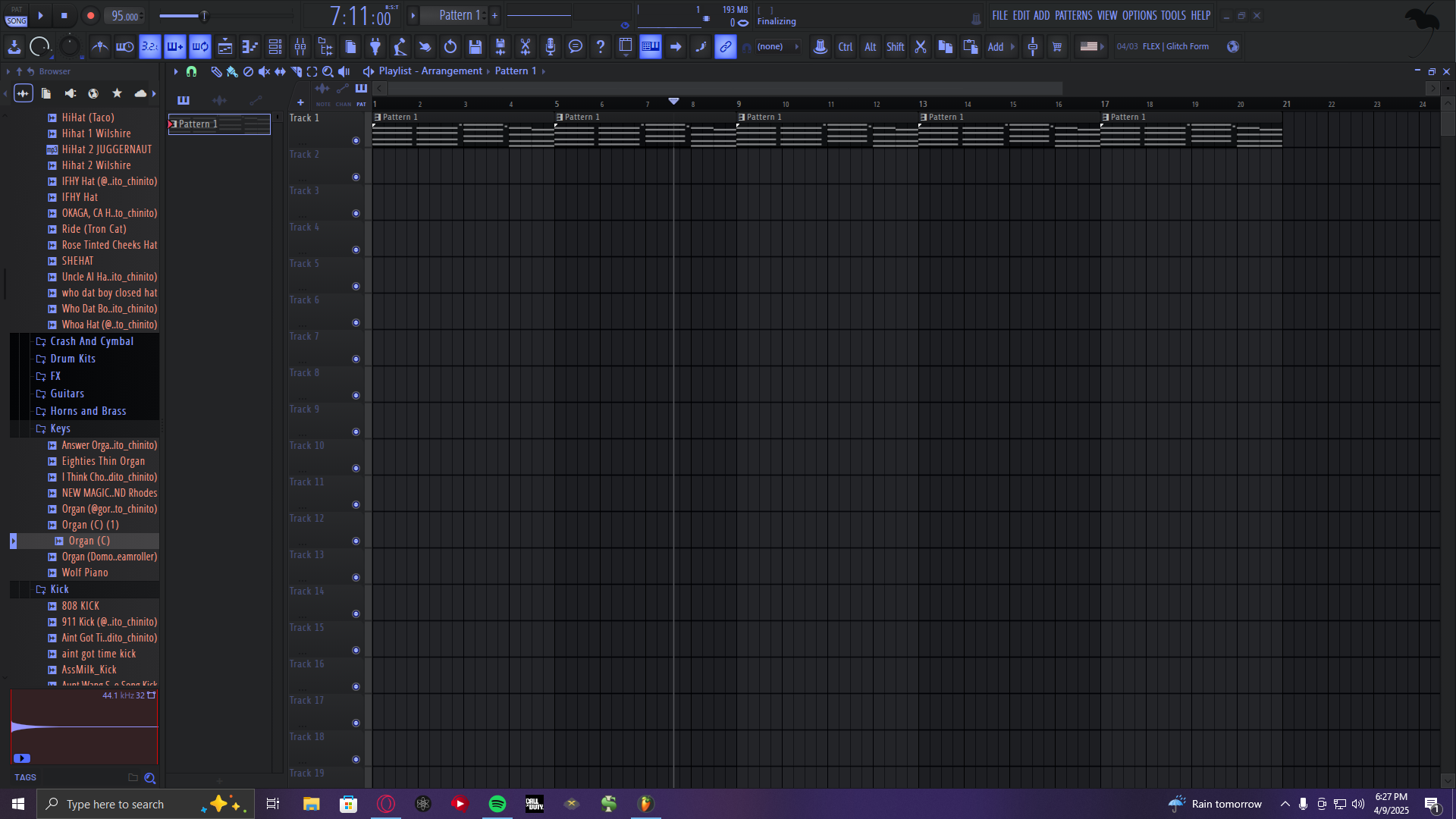The width and height of the screenshot is (1456, 819).
Task: Toggle PAT/SONG mode switch
Action: [16, 15]
